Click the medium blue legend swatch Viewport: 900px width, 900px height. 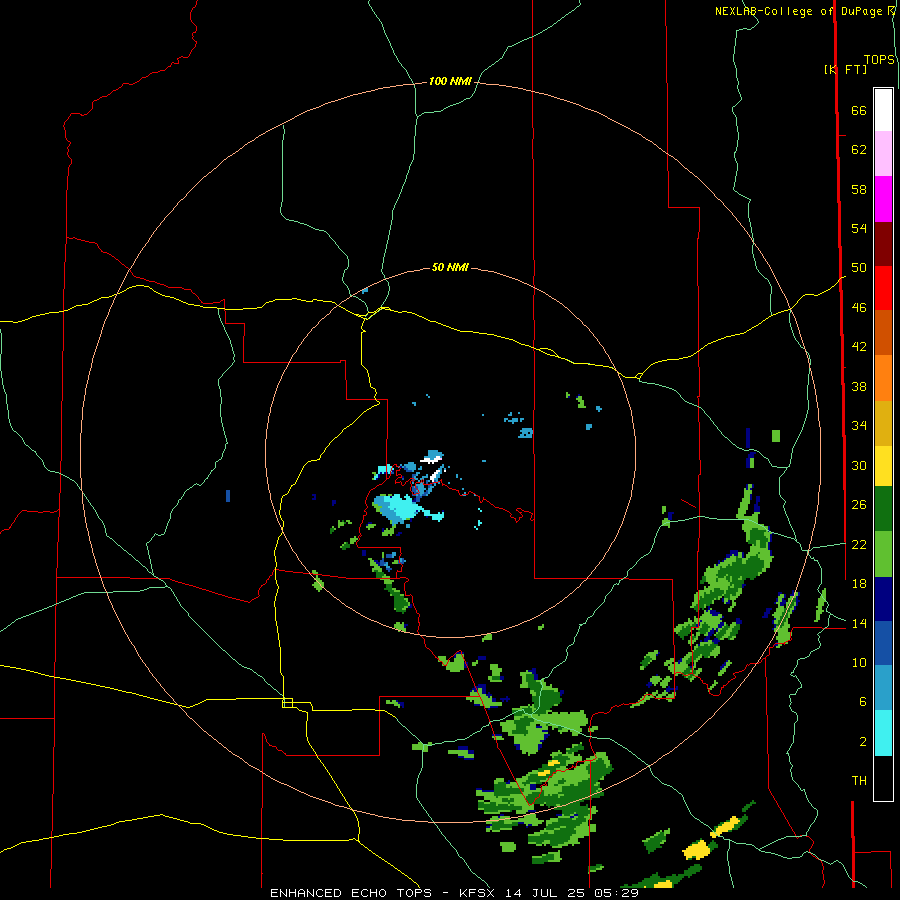click(883, 643)
